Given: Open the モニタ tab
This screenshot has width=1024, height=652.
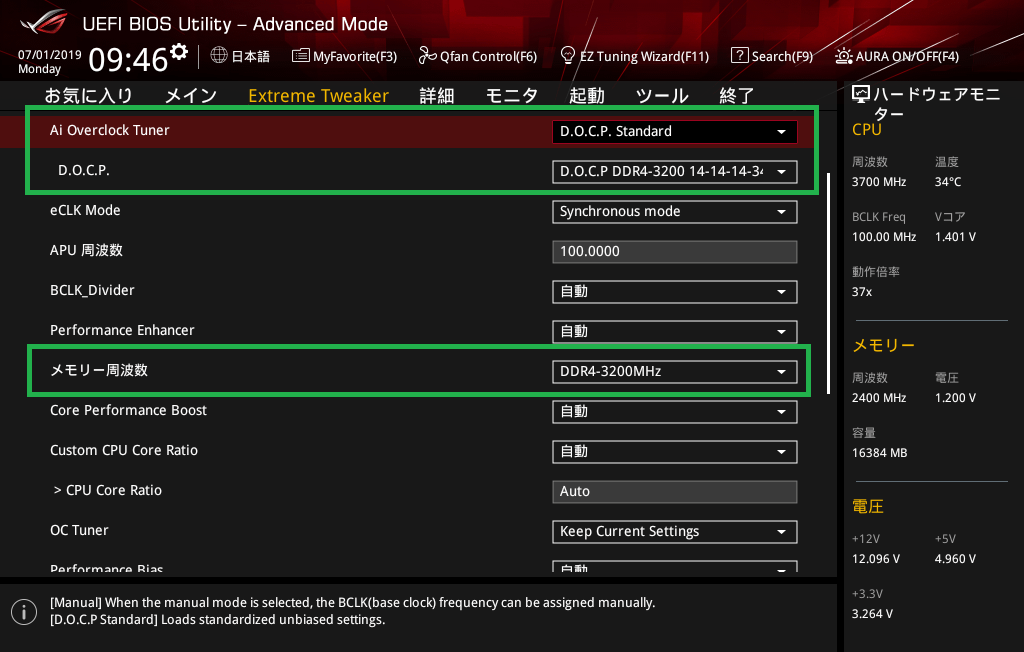Looking at the screenshot, I should pos(512,95).
